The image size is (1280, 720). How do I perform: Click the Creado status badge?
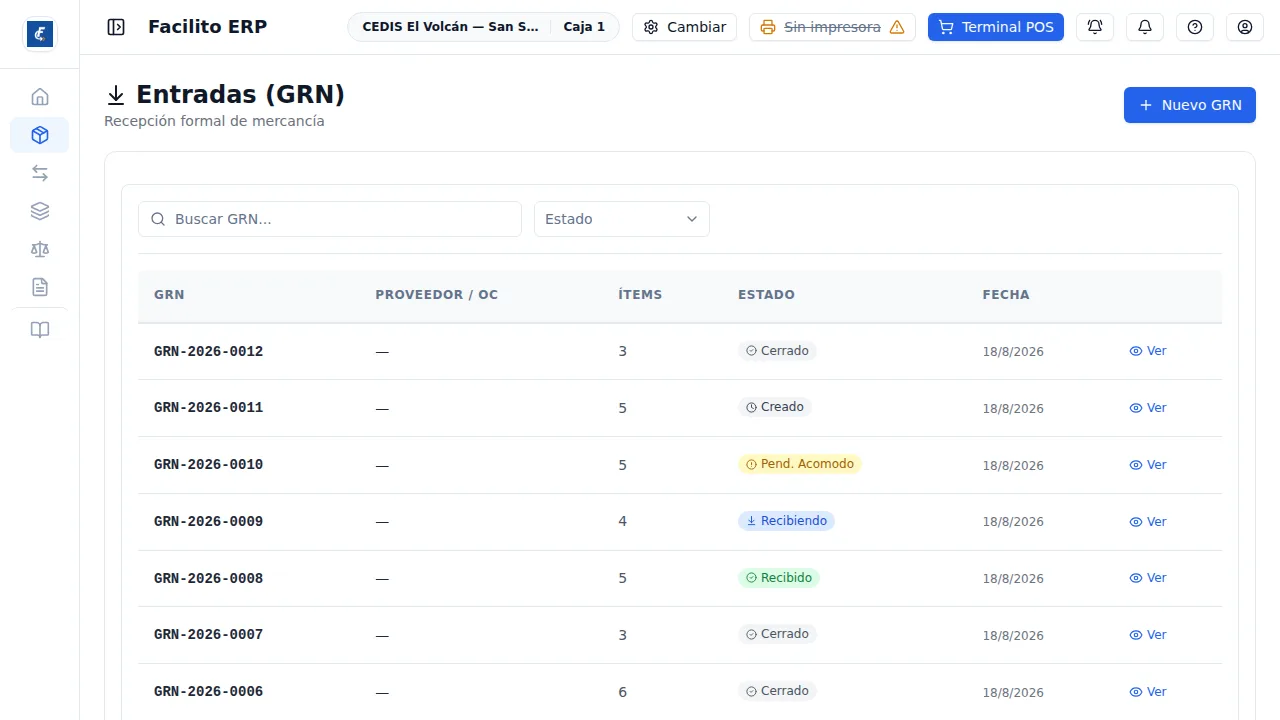775,407
